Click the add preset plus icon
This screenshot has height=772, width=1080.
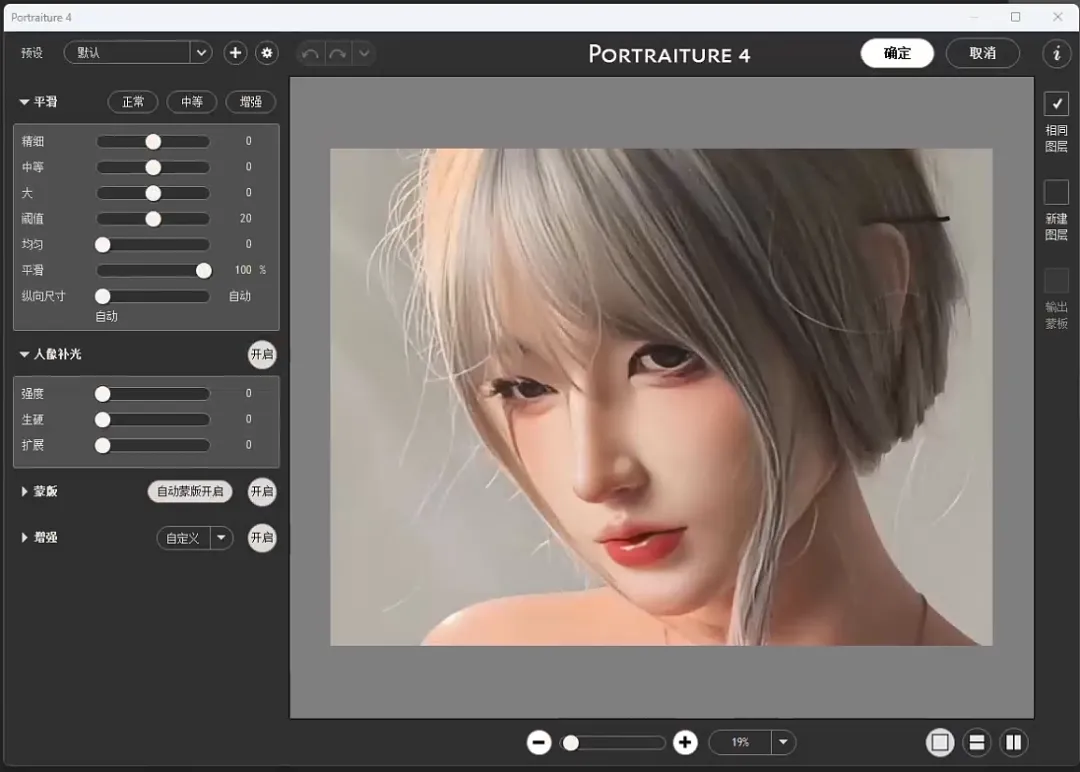(x=235, y=53)
